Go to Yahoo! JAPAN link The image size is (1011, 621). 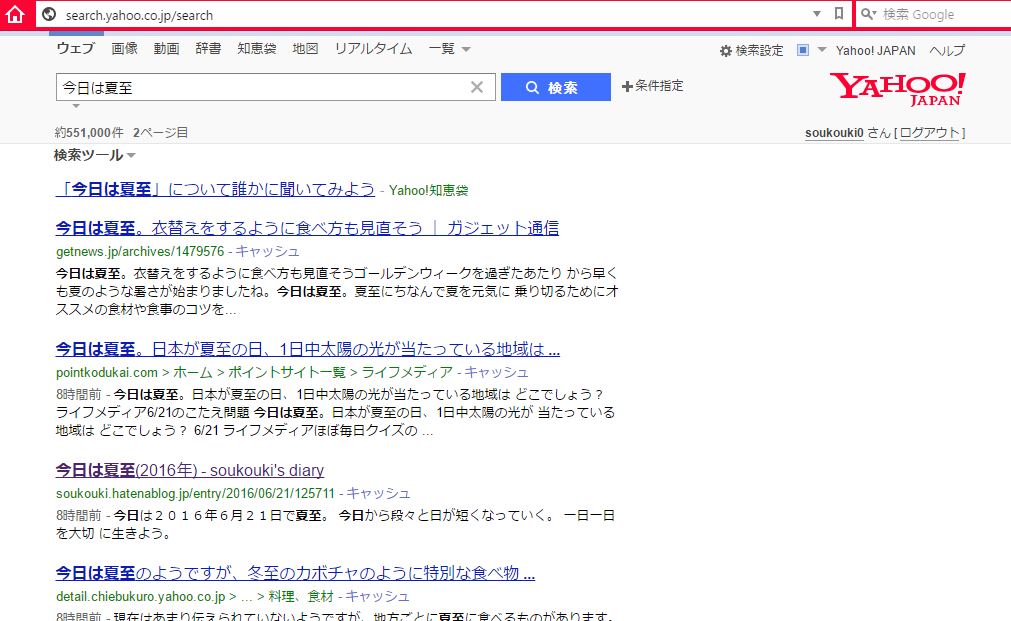coord(876,50)
